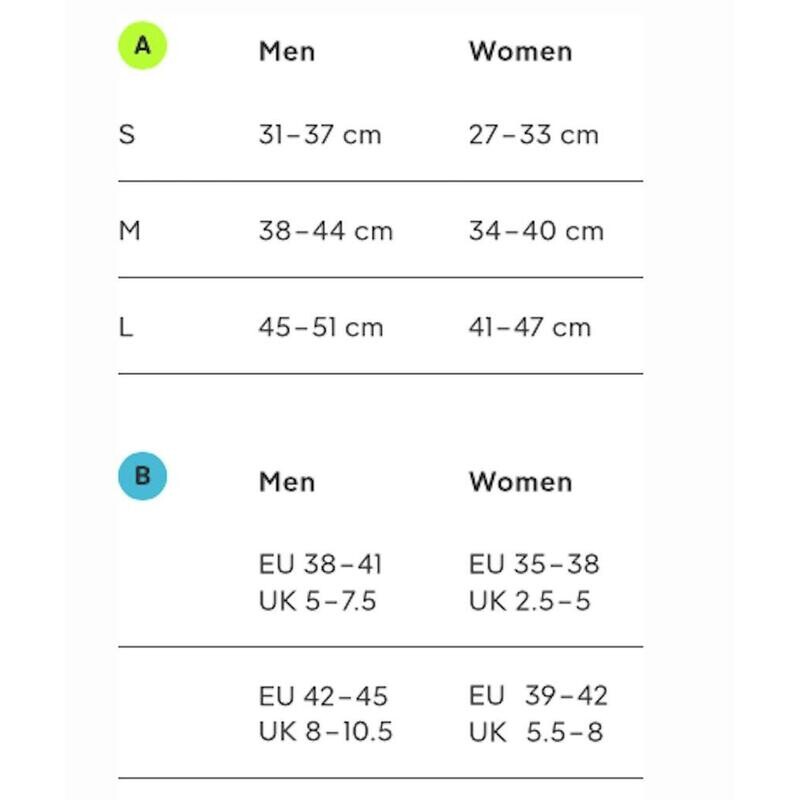Click the L size row label
800x800 pixels.
(x=126, y=327)
